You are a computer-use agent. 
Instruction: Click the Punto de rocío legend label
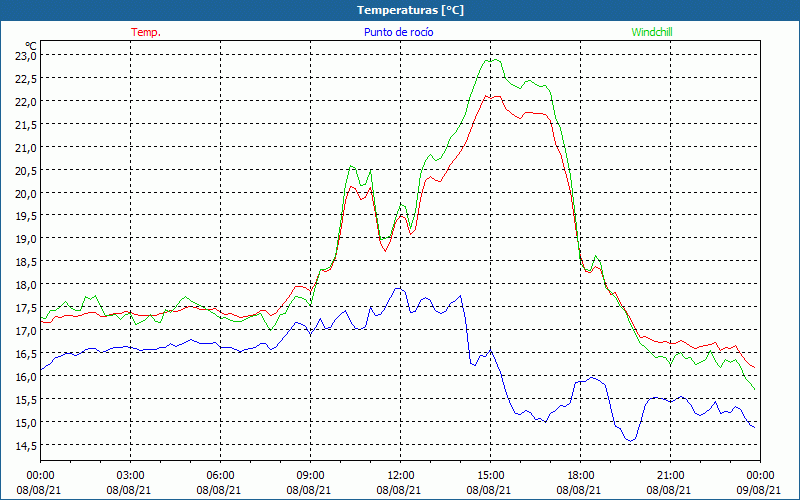(x=398, y=32)
